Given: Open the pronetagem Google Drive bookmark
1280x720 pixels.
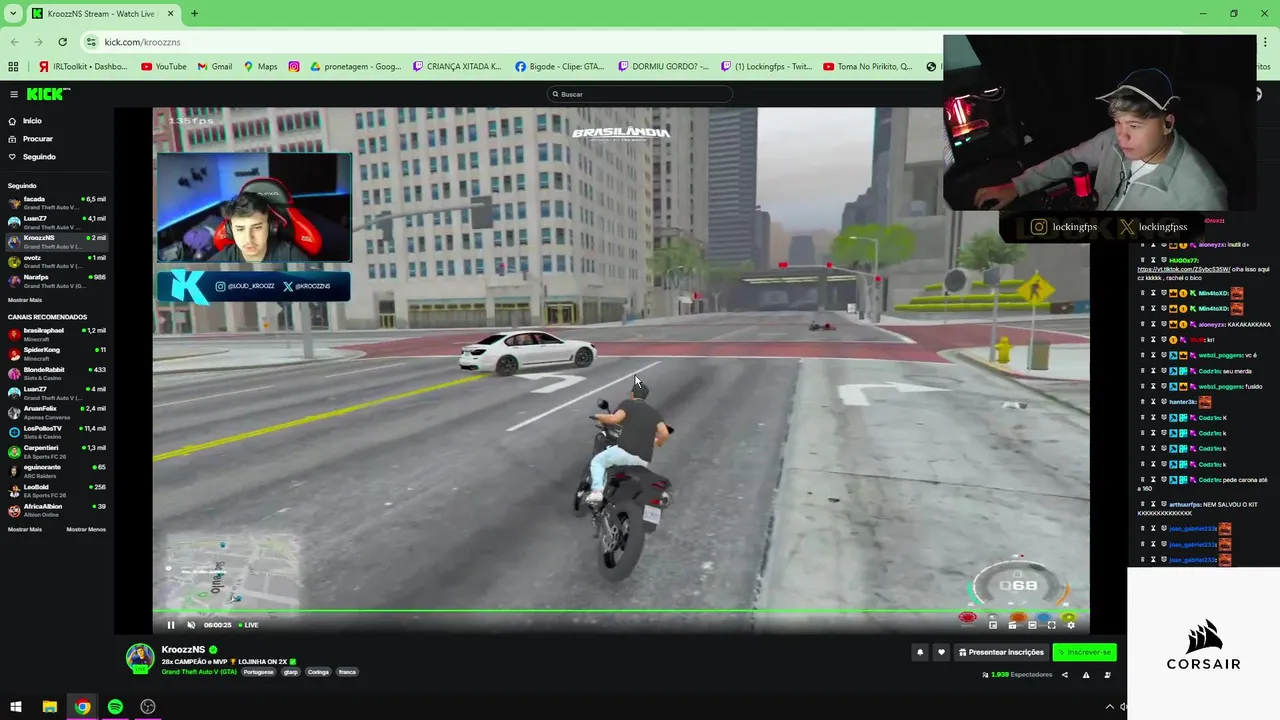Looking at the screenshot, I should (x=356, y=67).
